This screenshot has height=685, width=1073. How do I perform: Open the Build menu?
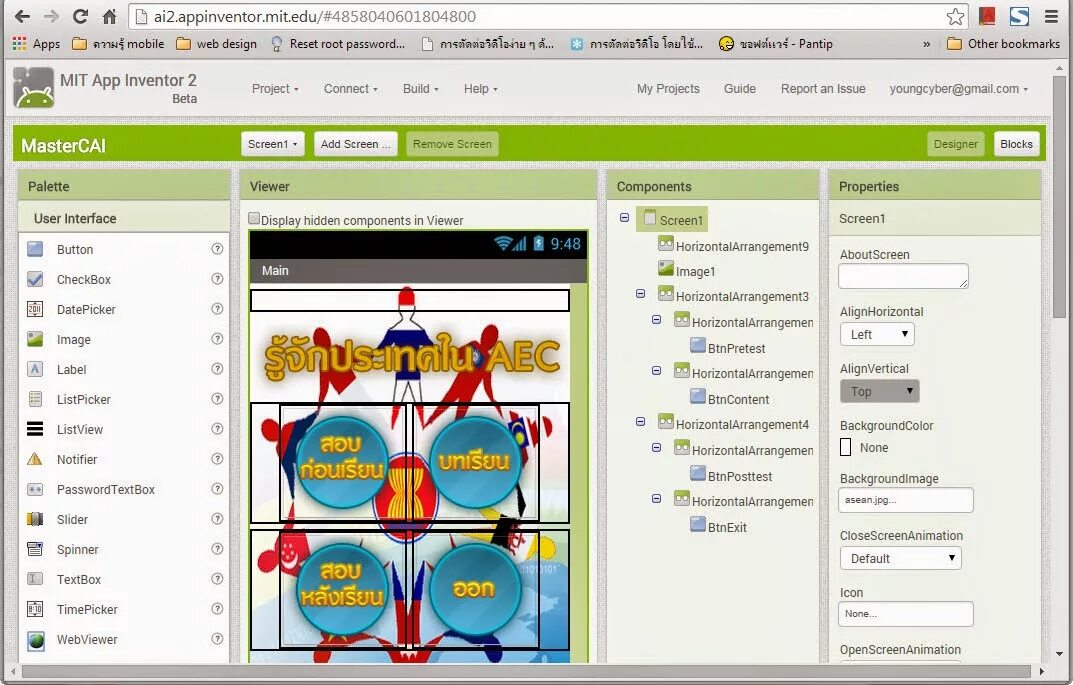click(420, 89)
